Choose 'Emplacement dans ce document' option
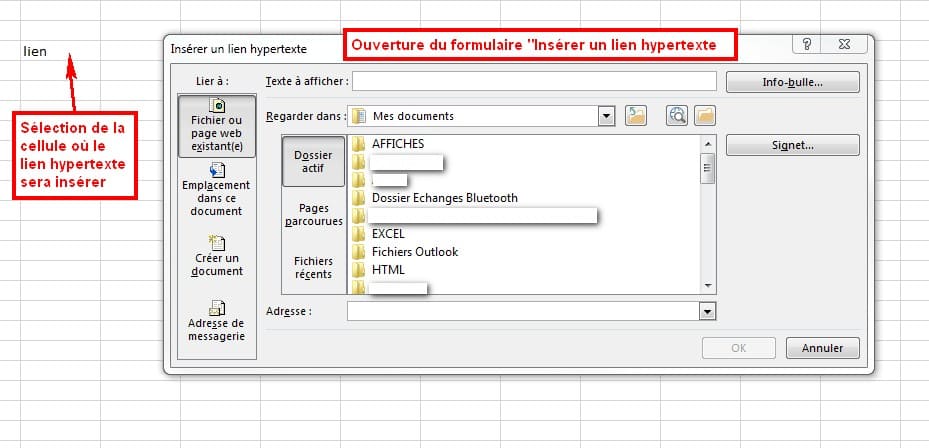929x448 pixels. (216, 190)
